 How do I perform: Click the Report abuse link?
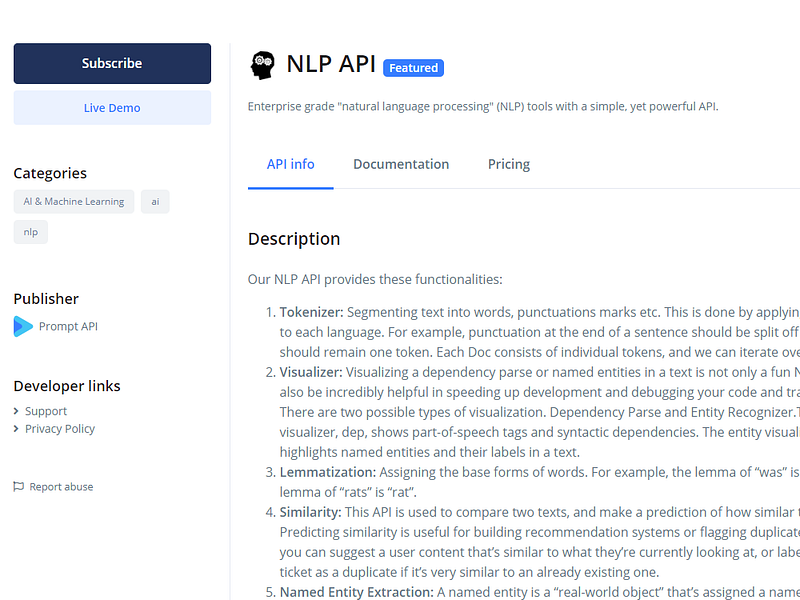pos(61,487)
